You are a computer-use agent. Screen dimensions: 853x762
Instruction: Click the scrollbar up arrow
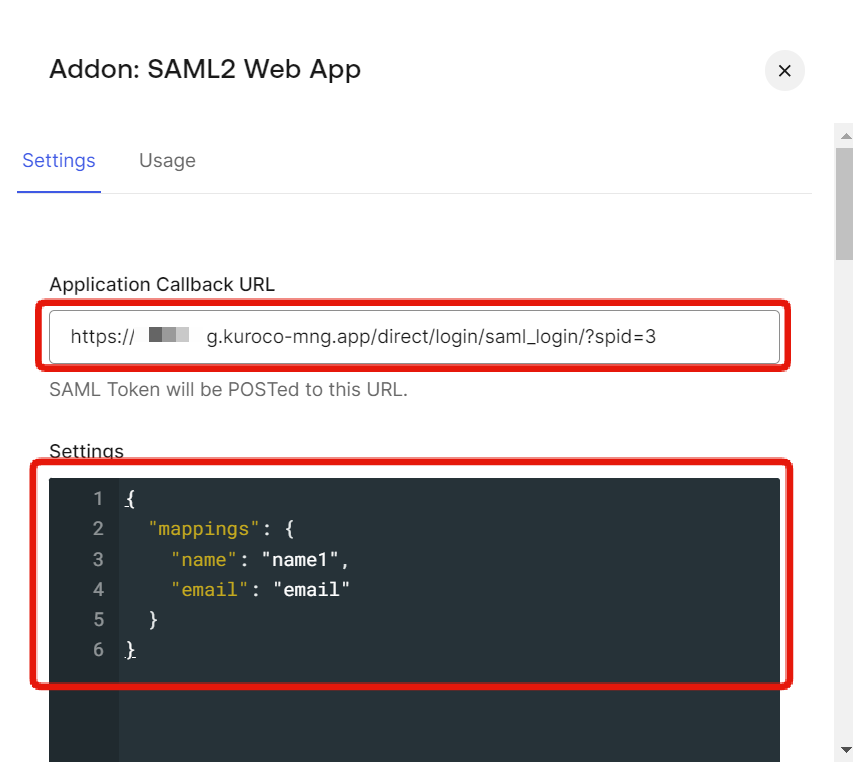(845, 135)
